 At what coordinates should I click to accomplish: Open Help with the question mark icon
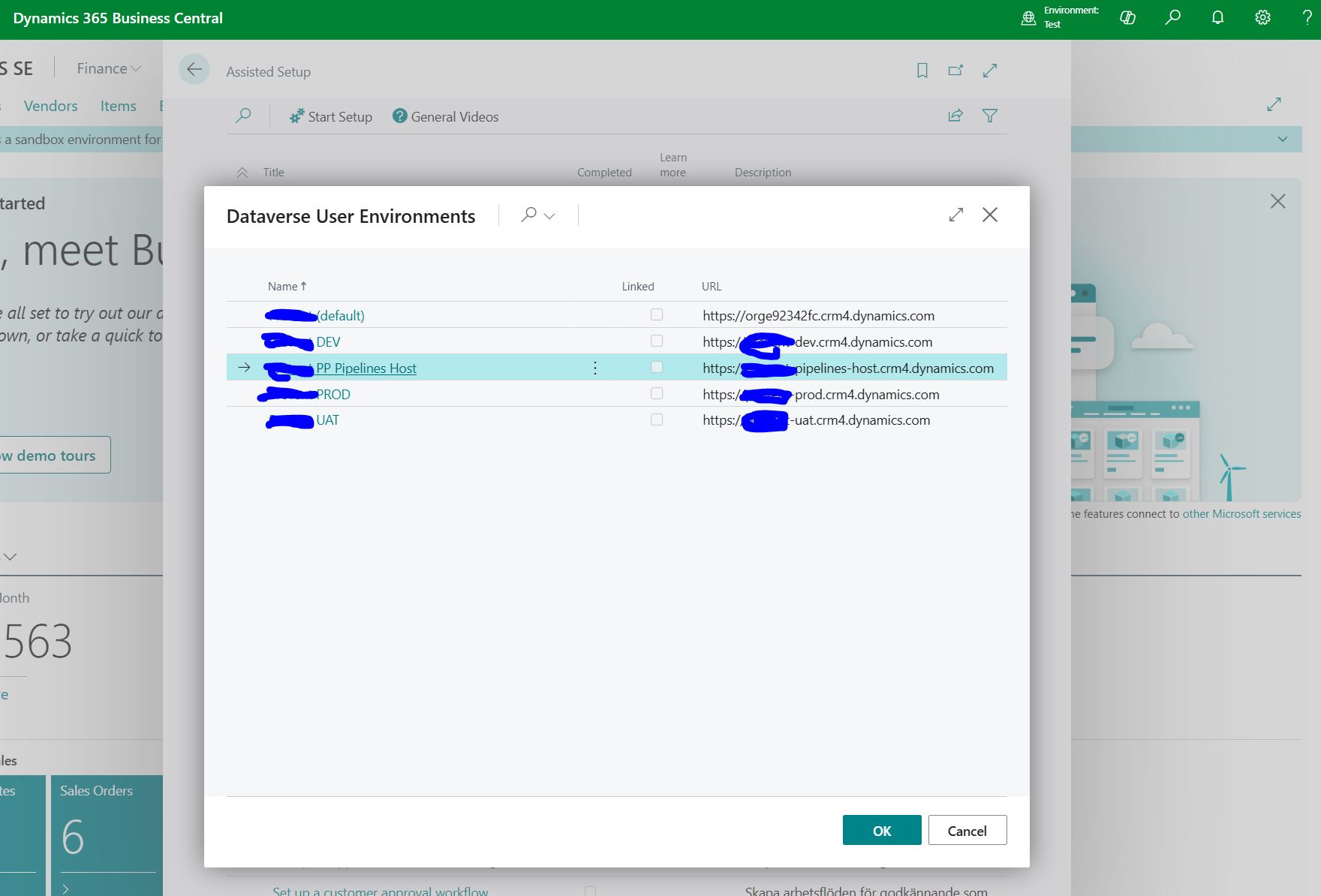pyautogui.click(x=1306, y=17)
